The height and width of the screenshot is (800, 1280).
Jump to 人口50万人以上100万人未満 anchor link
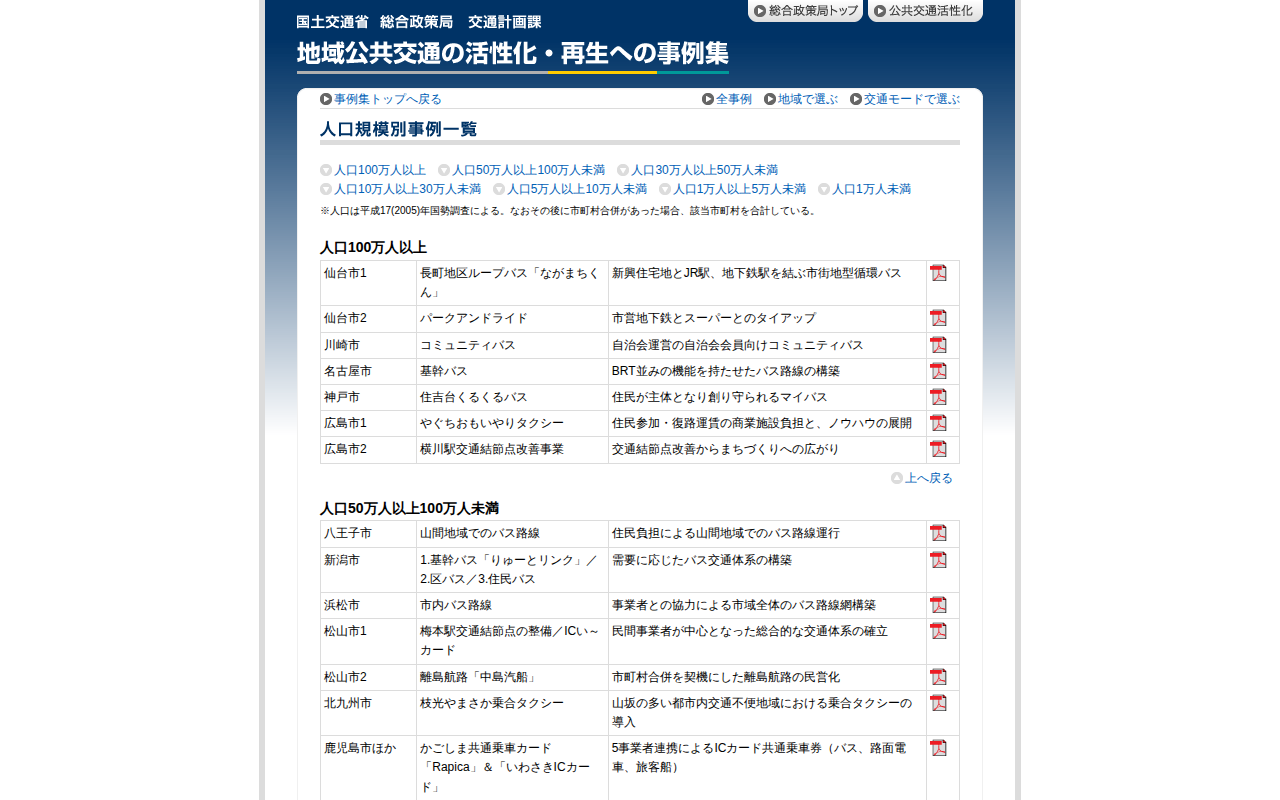(x=521, y=170)
